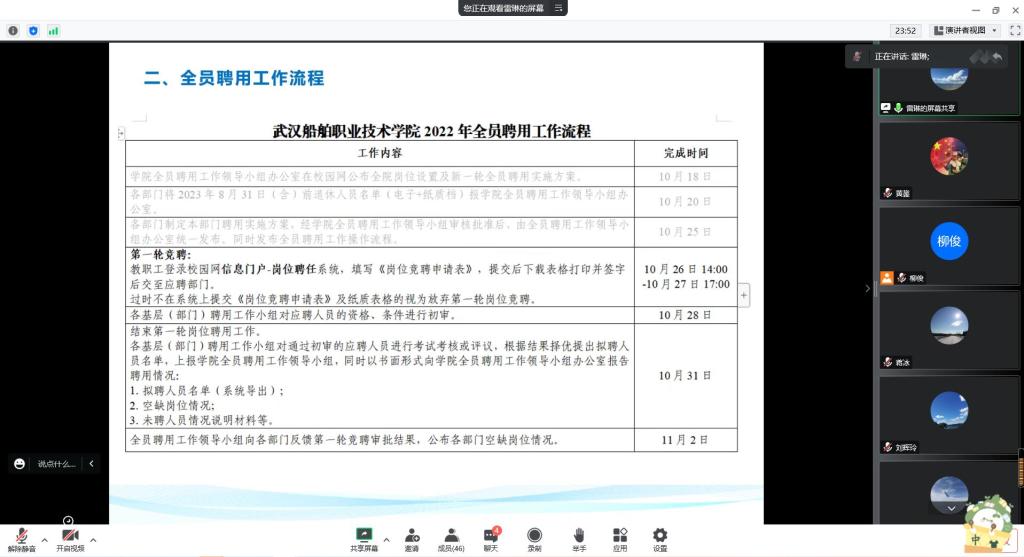Open 设置 settings gear

[x=660, y=538]
